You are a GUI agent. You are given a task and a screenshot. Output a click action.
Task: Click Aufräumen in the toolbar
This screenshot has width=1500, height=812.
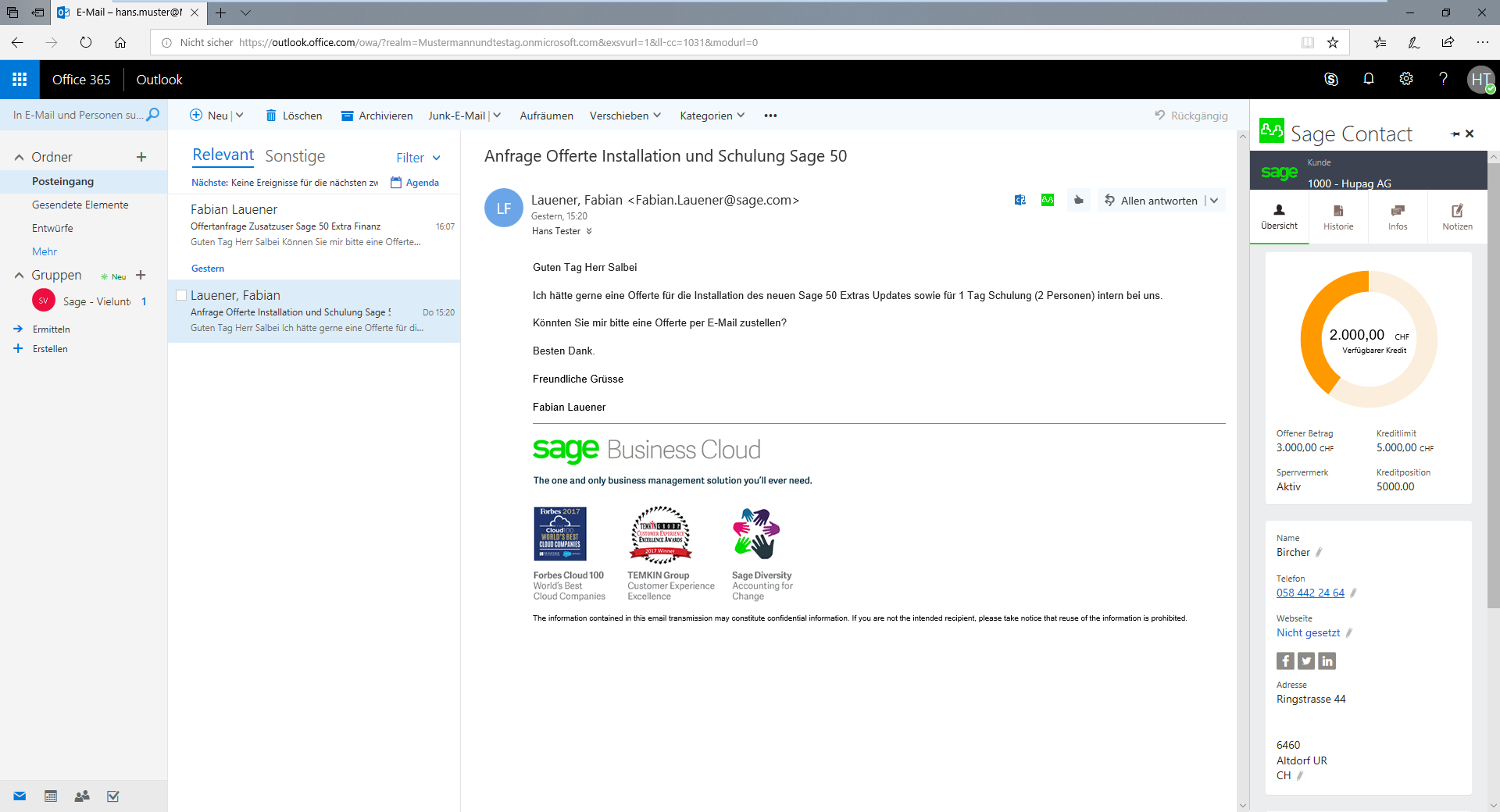click(546, 116)
